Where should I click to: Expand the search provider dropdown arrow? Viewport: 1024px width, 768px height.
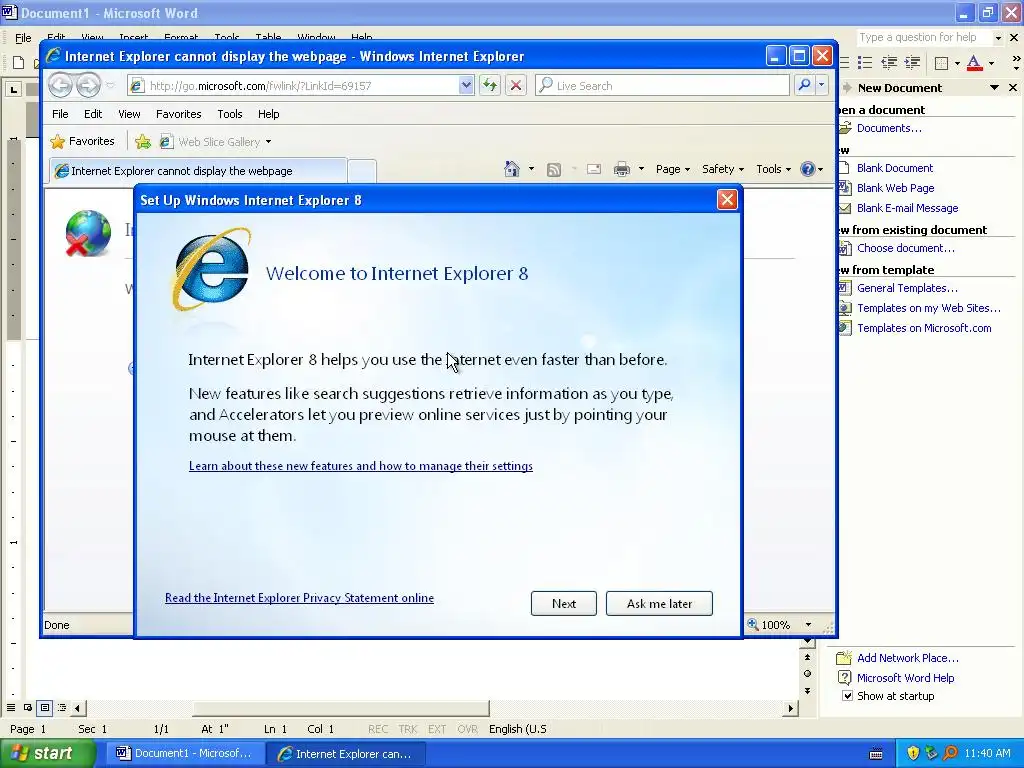(822, 86)
